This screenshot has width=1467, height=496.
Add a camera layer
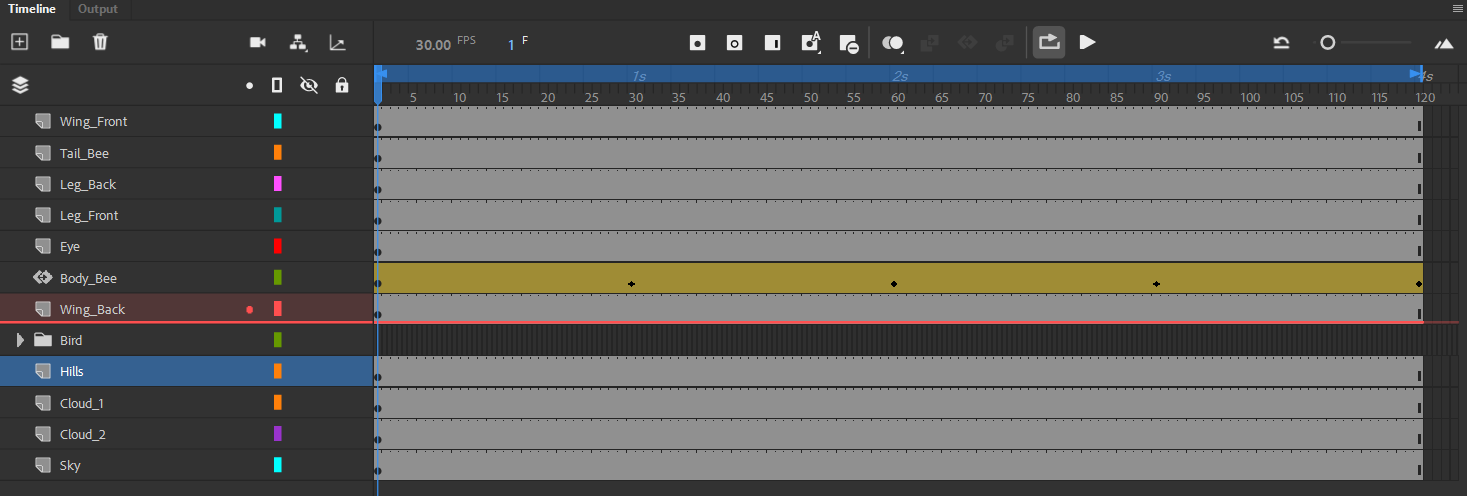pos(258,42)
